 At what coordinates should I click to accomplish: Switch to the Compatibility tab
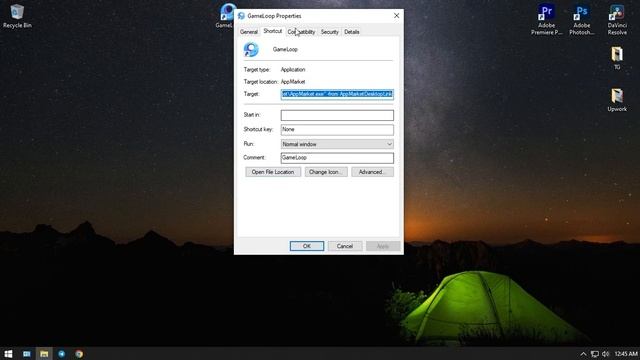pos(301,32)
